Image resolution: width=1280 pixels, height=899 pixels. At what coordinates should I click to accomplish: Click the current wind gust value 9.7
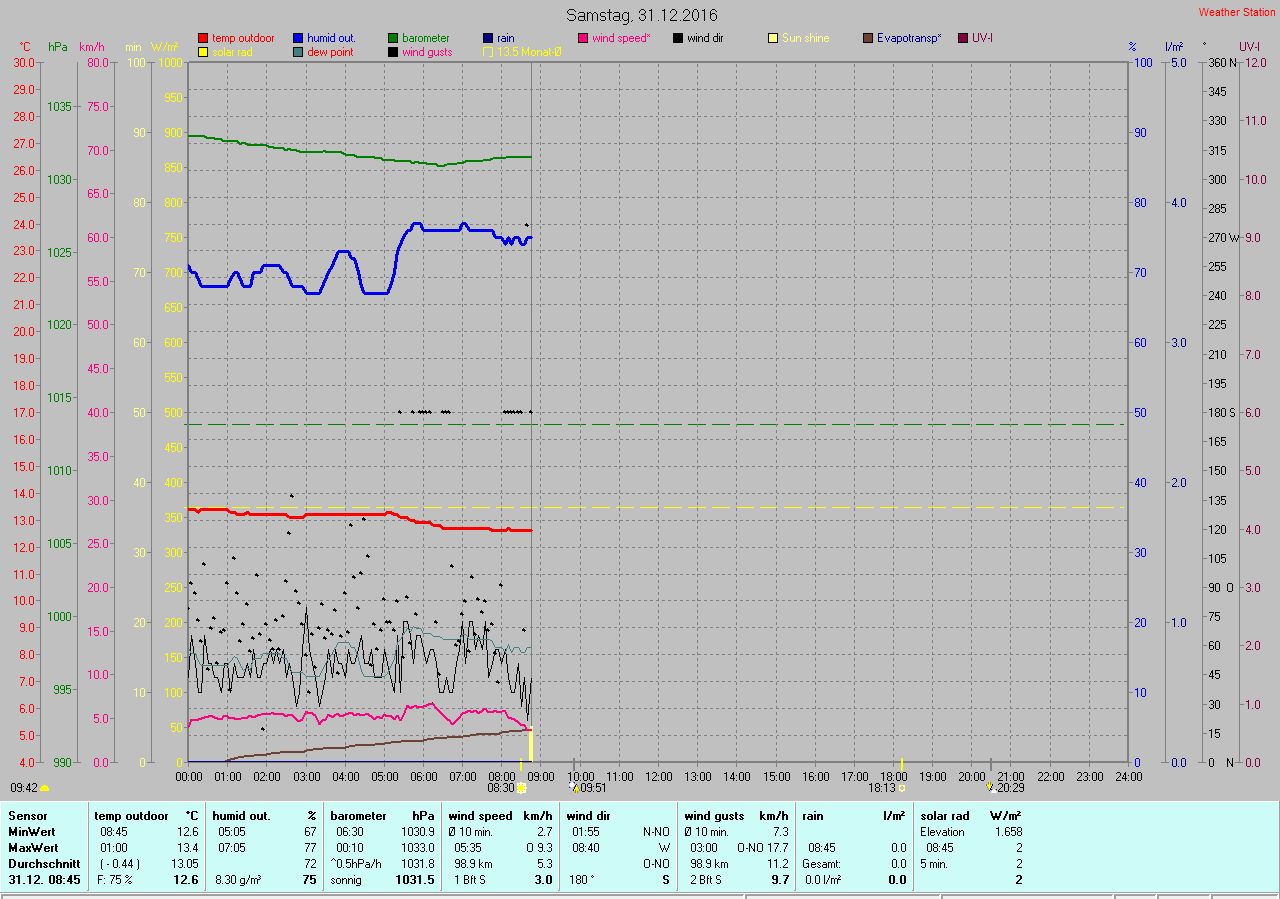780,880
